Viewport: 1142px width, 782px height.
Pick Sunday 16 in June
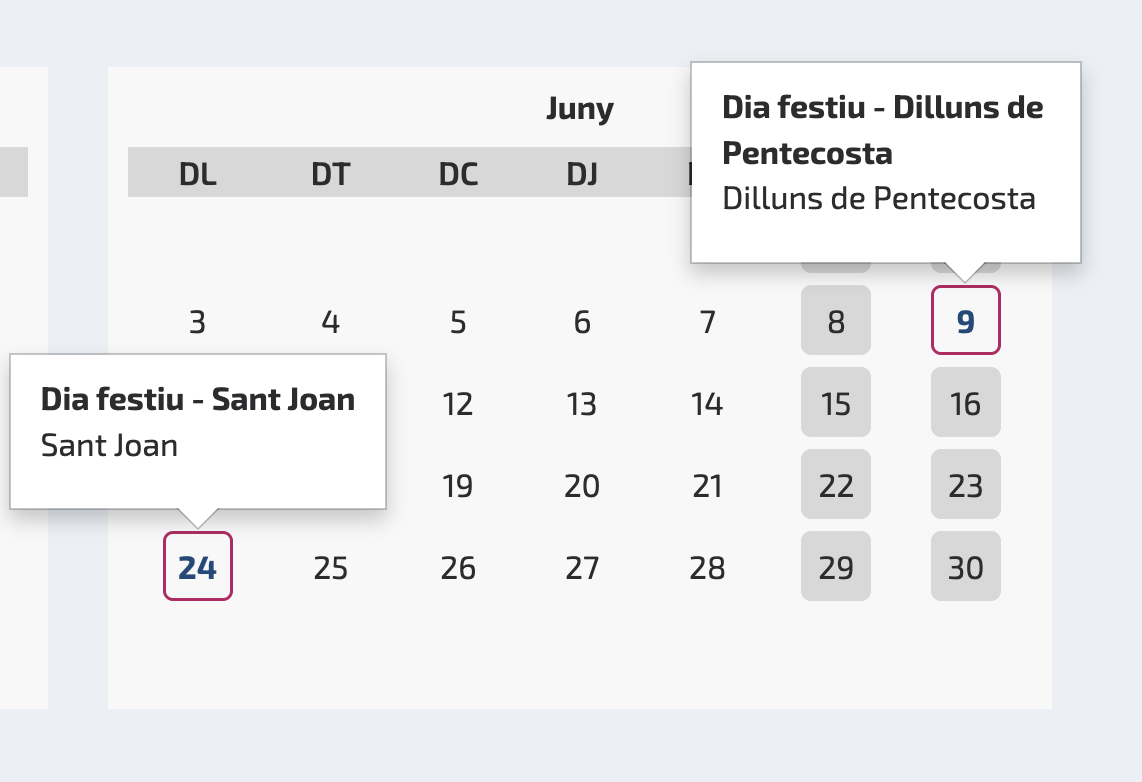click(965, 403)
